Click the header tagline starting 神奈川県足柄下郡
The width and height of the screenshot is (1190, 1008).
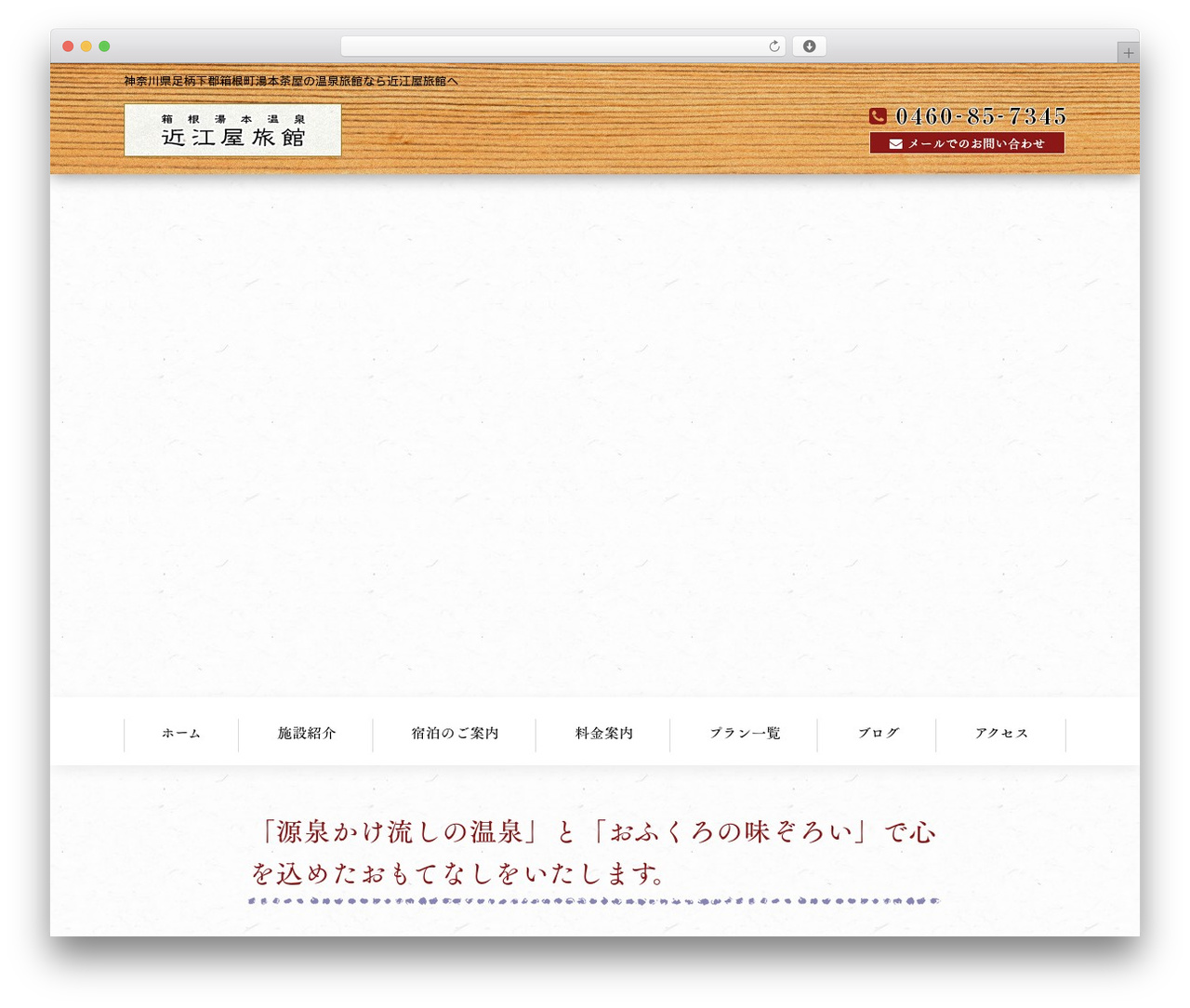[291, 81]
